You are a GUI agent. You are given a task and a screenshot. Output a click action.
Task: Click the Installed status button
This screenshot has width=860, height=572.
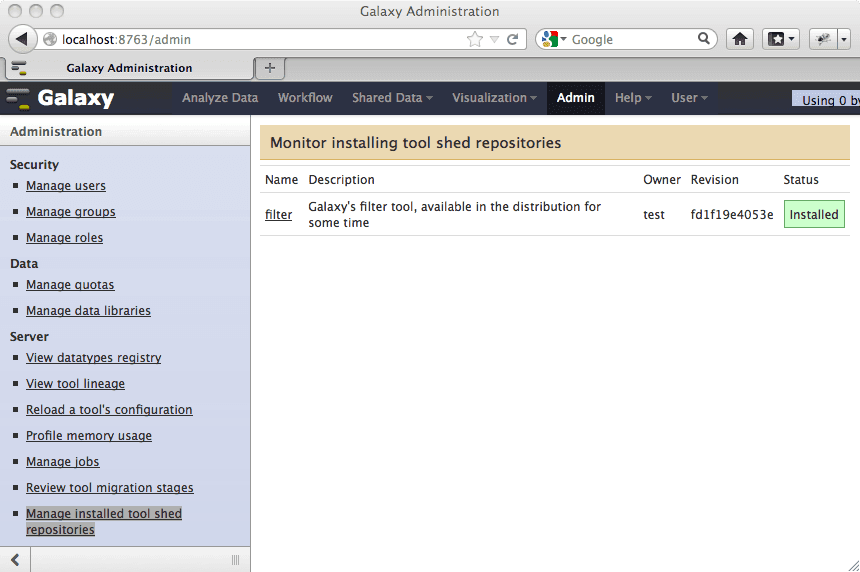[813, 215]
